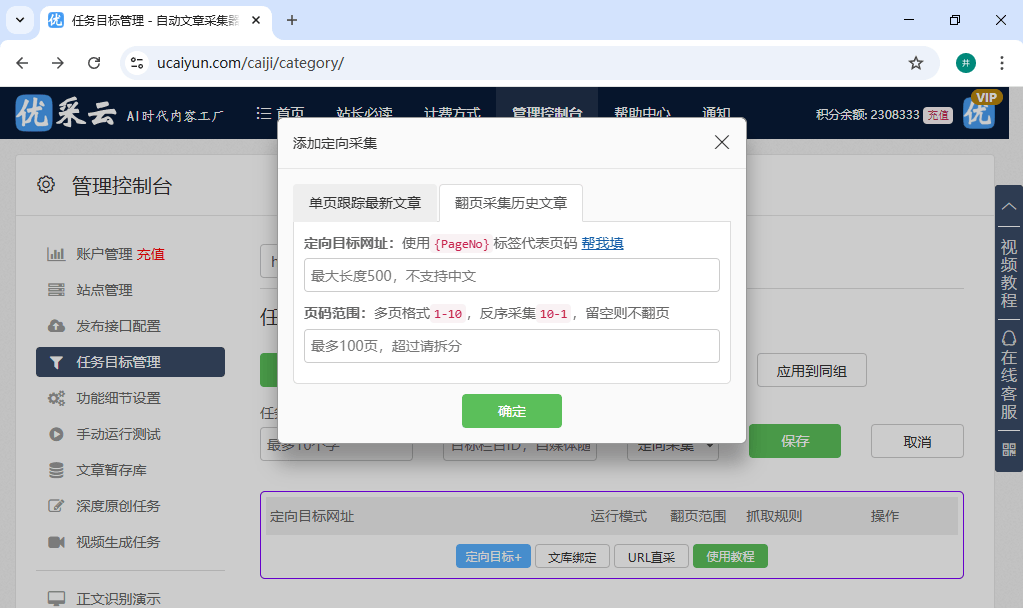Screen dimensions: 1023x608
Task: Collapse the right side panel with the chevron
Action: coord(1008,207)
